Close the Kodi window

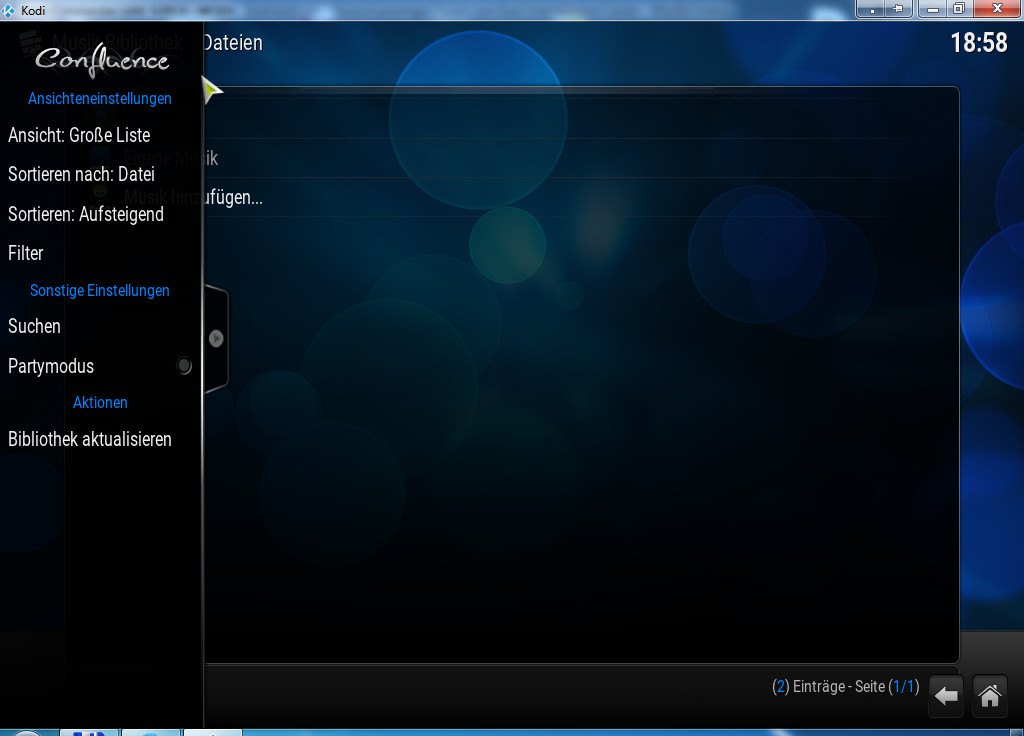[x=997, y=8]
